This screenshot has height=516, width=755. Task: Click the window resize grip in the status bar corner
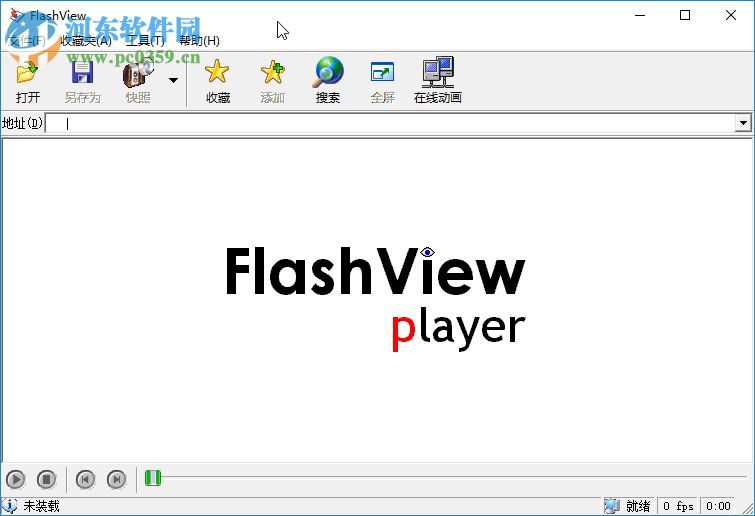[x=748, y=508]
